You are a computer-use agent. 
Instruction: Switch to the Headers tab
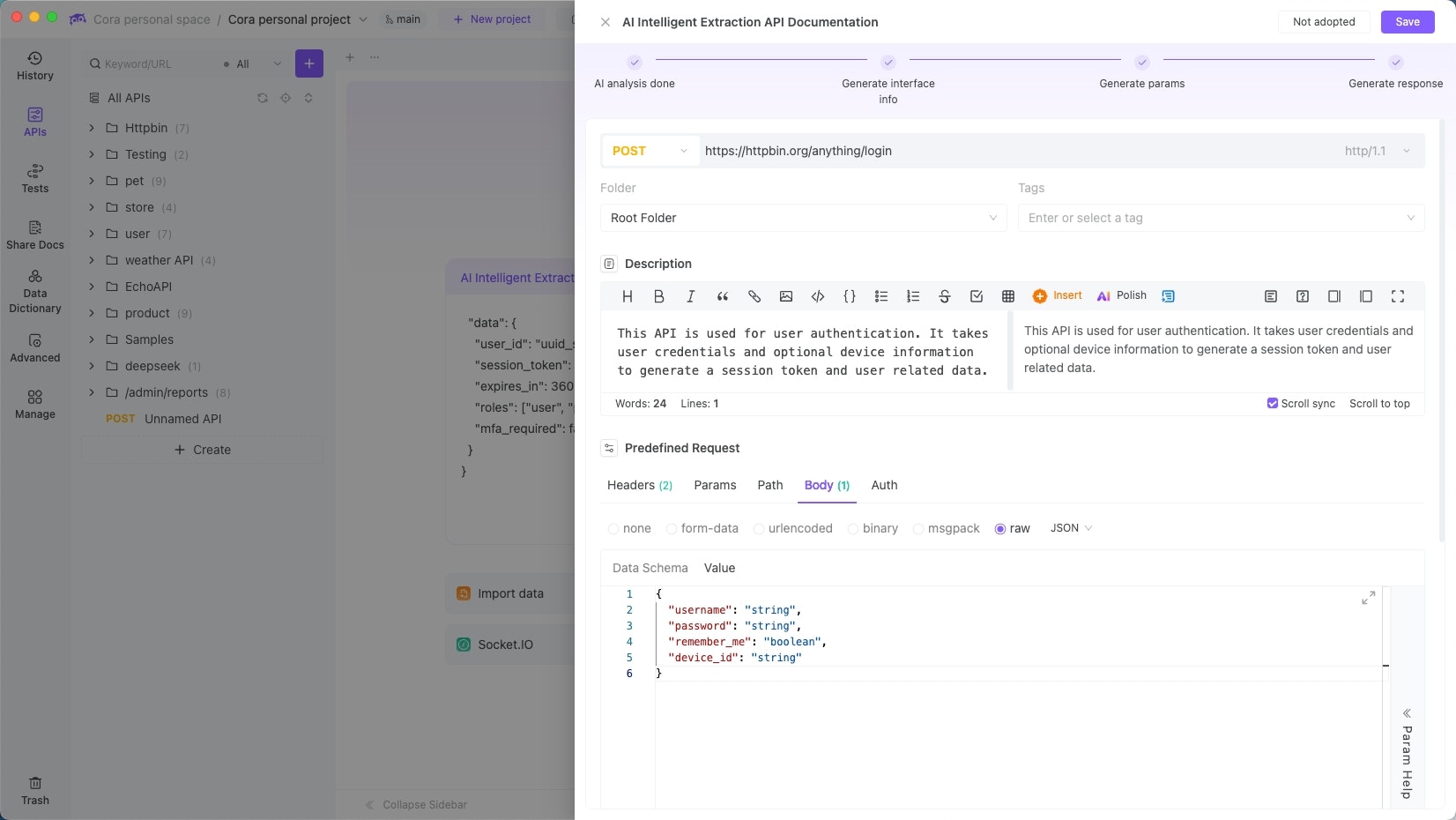click(640, 485)
